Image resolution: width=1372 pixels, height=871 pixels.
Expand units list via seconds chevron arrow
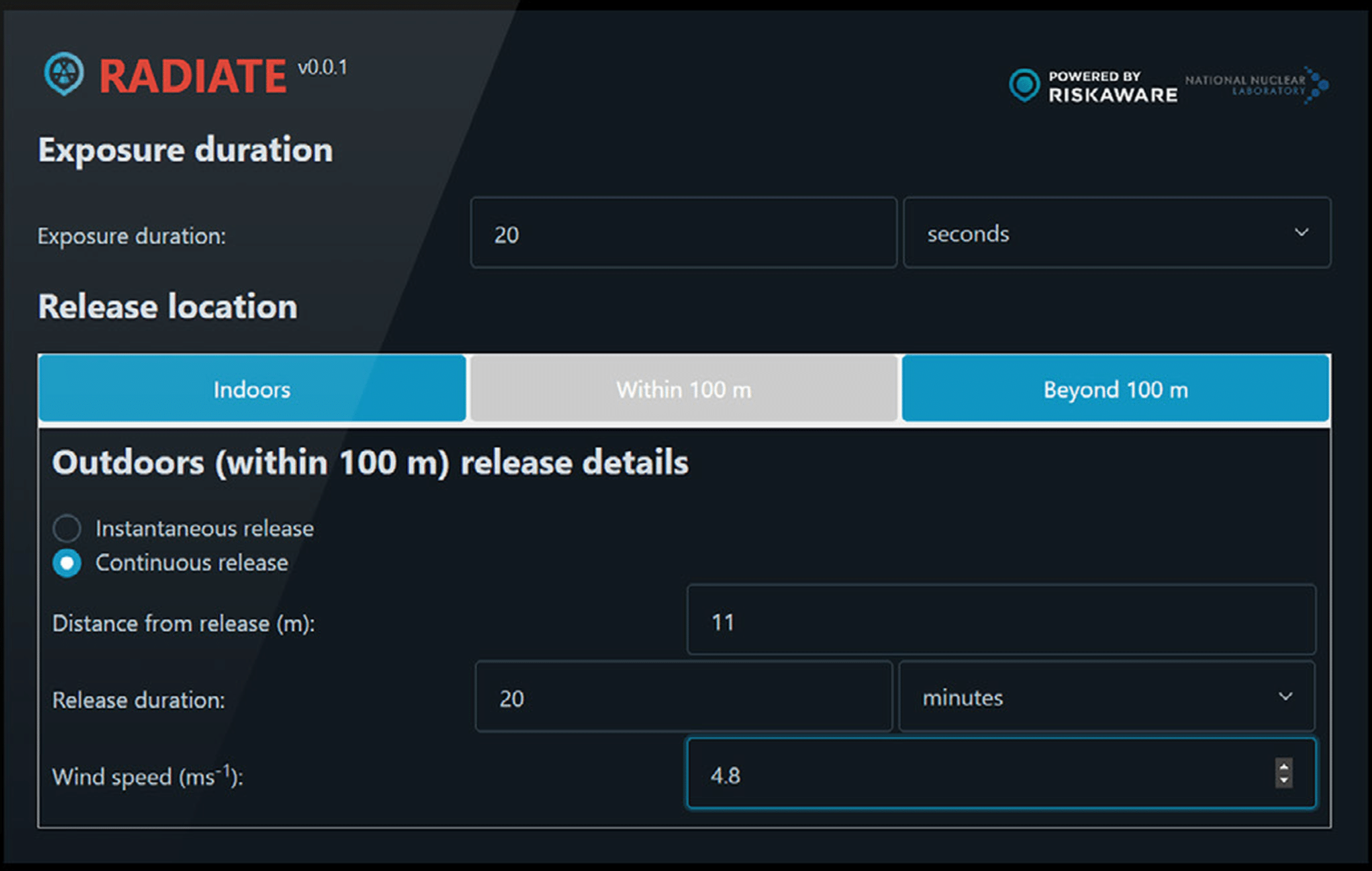1301,233
